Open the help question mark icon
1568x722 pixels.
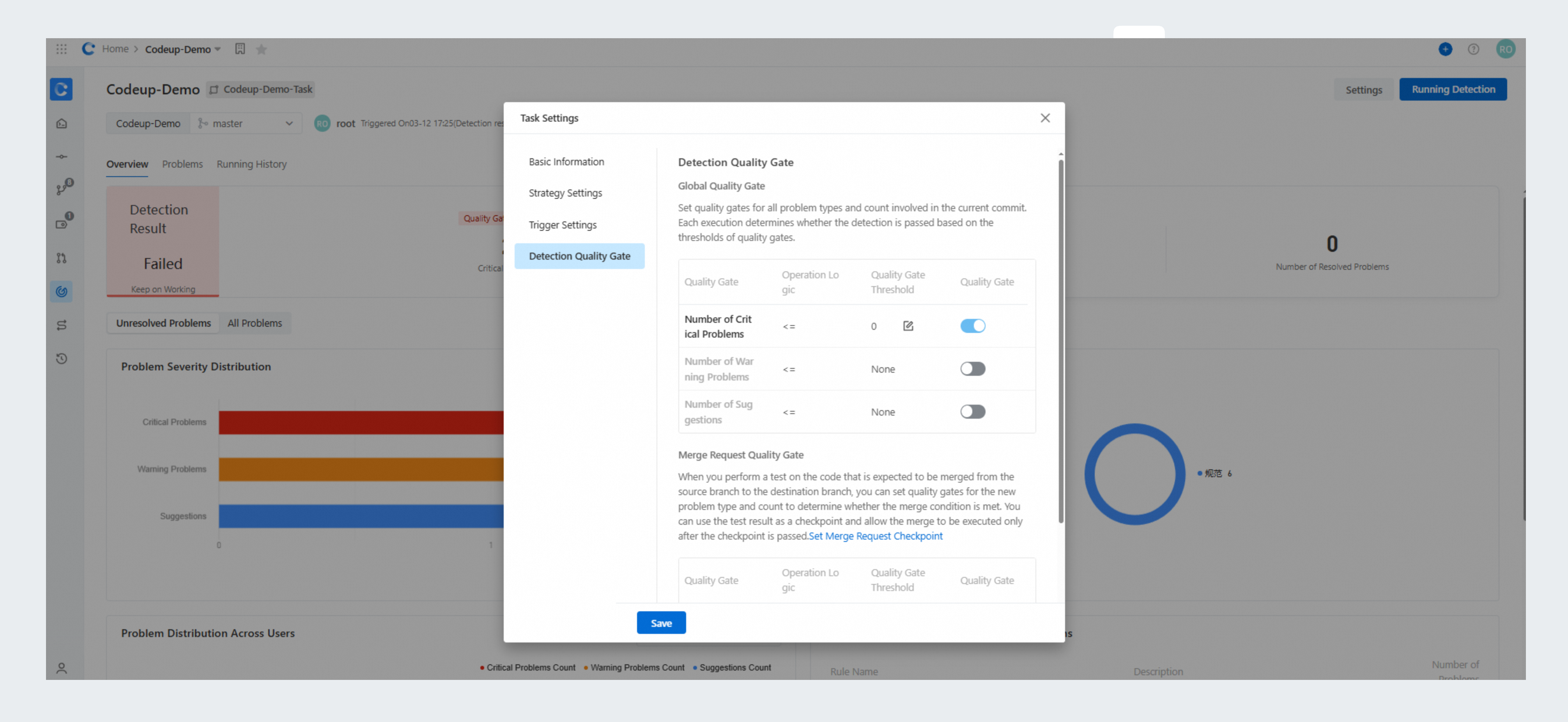pos(1473,49)
